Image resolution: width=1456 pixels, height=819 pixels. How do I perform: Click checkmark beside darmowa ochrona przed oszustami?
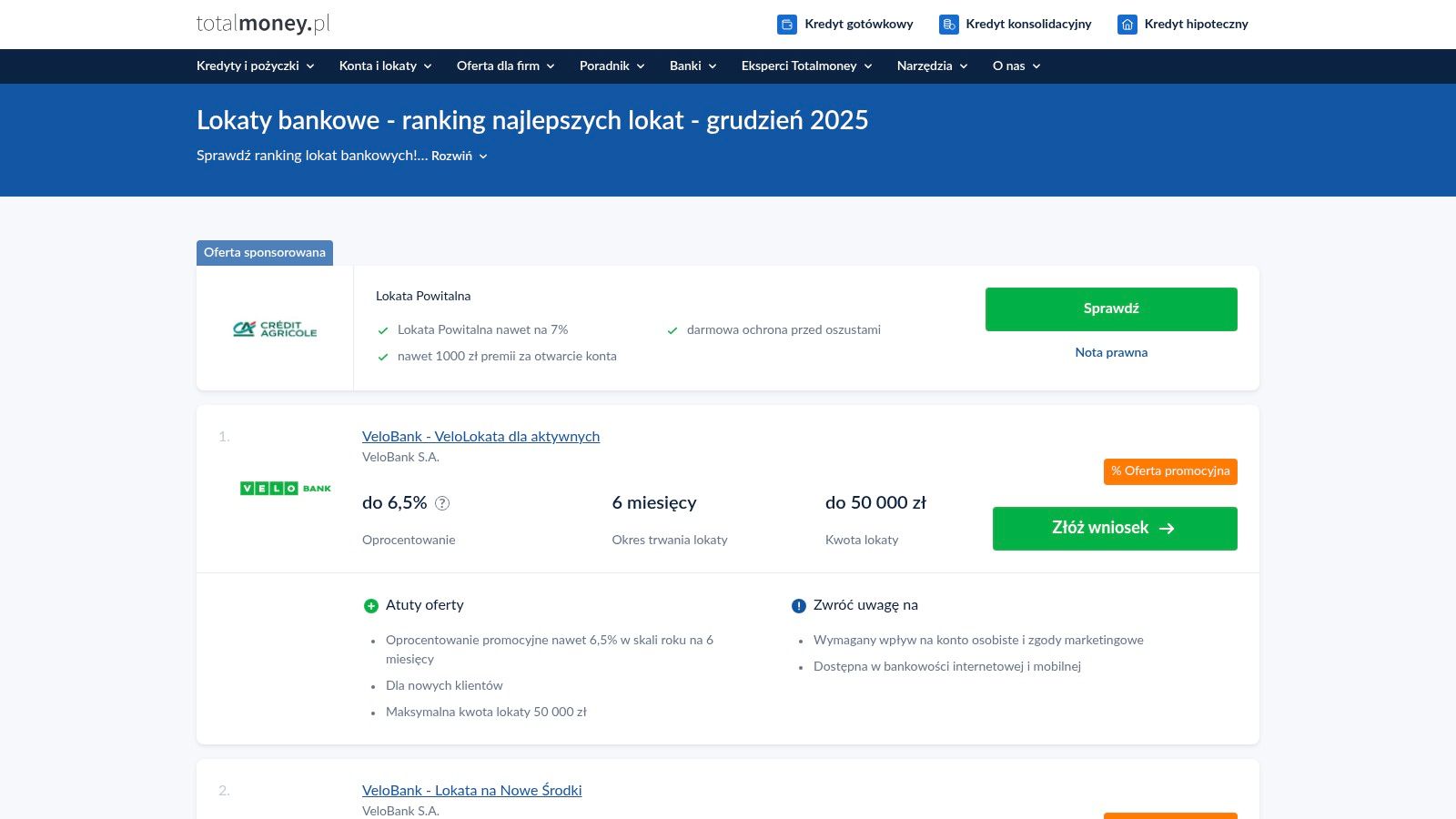click(x=672, y=331)
